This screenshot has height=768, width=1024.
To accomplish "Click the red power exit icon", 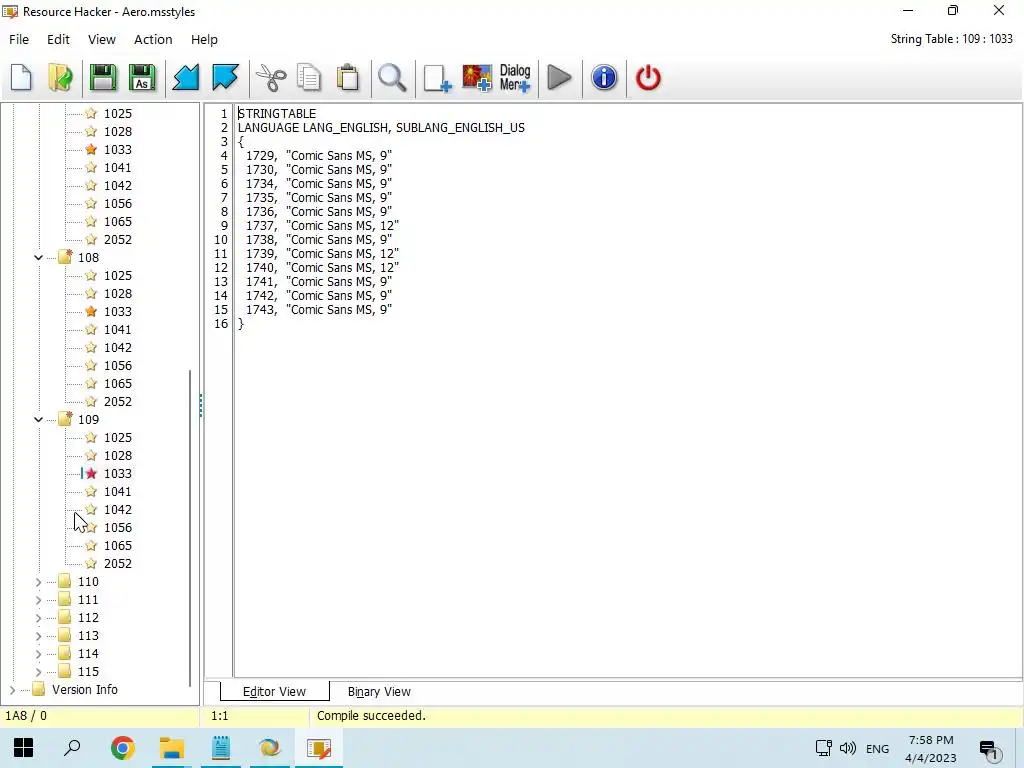I will pos(648,78).
